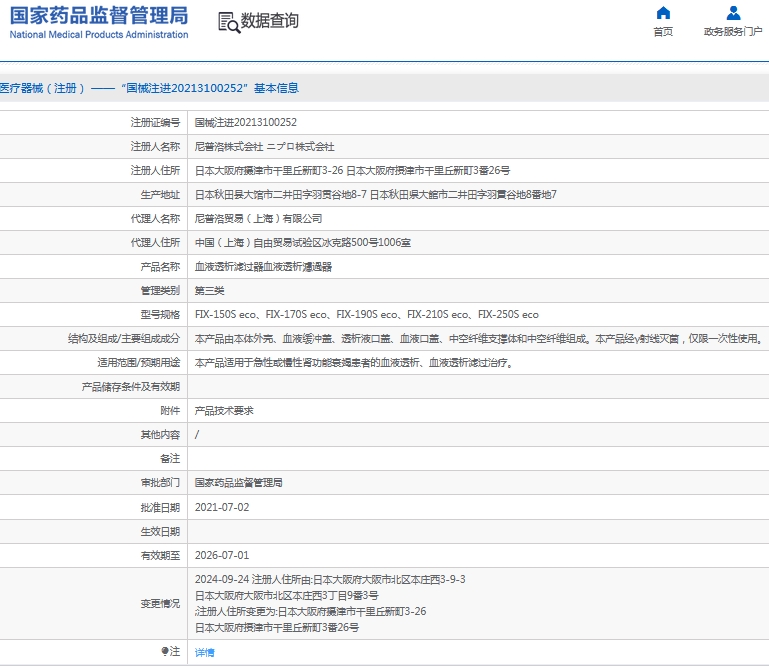Click the 注册人名称 row label
769x667 pixels.
point(155,147)
